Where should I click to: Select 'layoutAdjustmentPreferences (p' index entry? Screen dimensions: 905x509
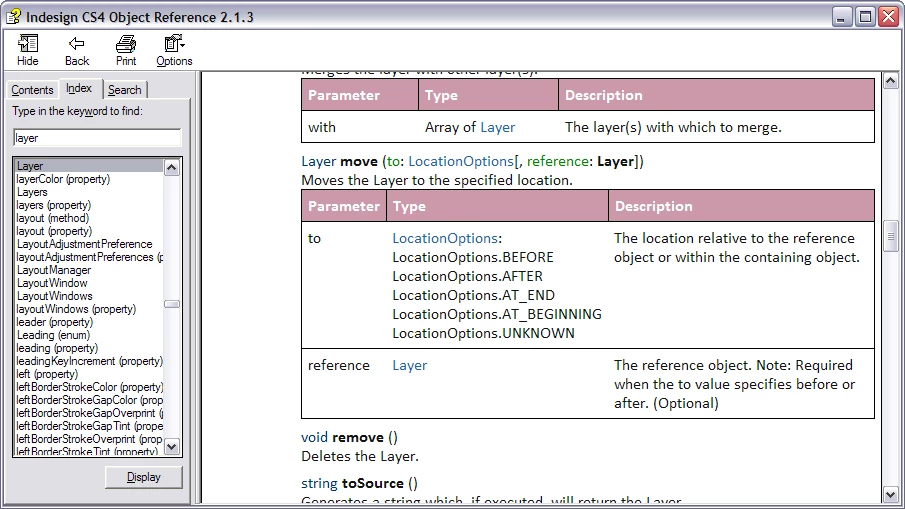tap(89, 257)
